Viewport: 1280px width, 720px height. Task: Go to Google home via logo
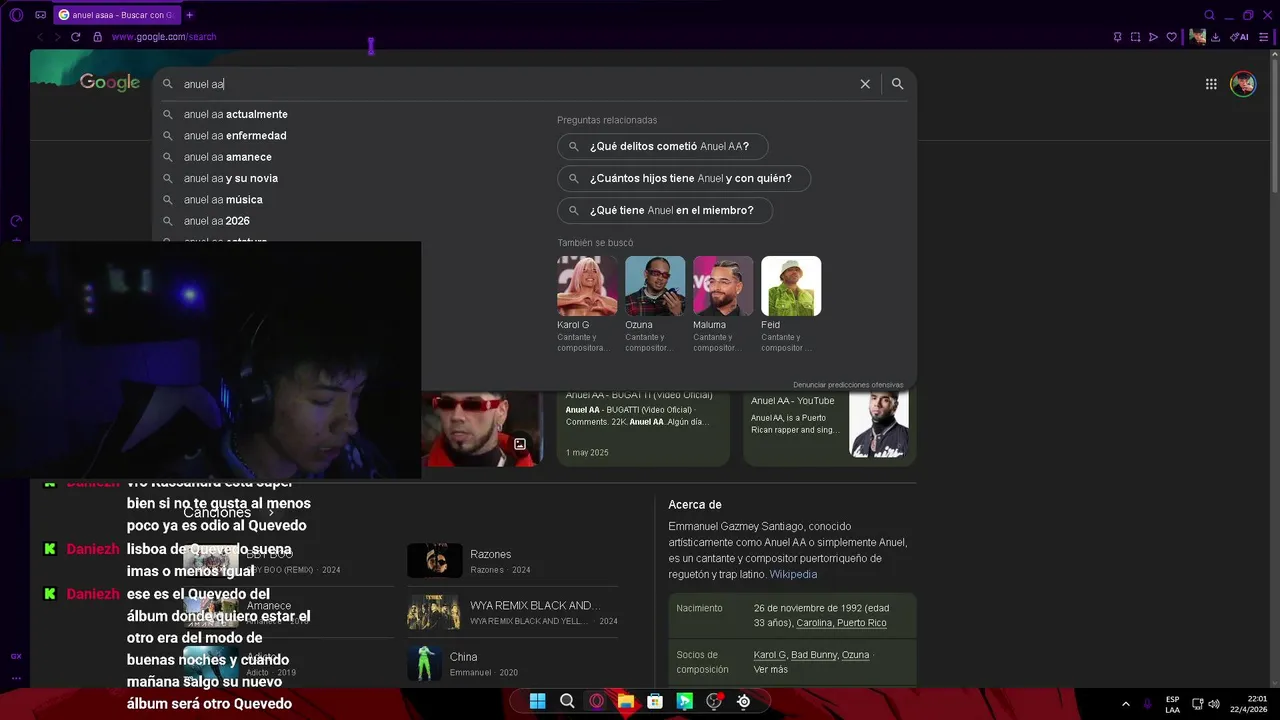(110, 83)
